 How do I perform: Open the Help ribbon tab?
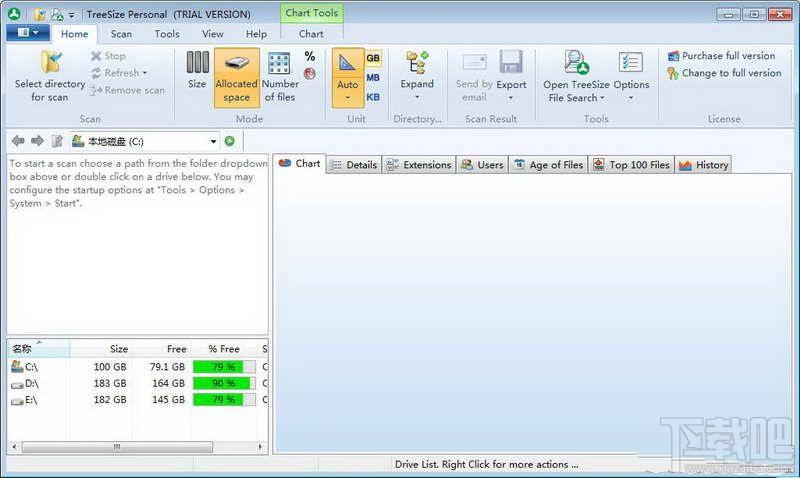pyautogui.click(x=256, y=34)
